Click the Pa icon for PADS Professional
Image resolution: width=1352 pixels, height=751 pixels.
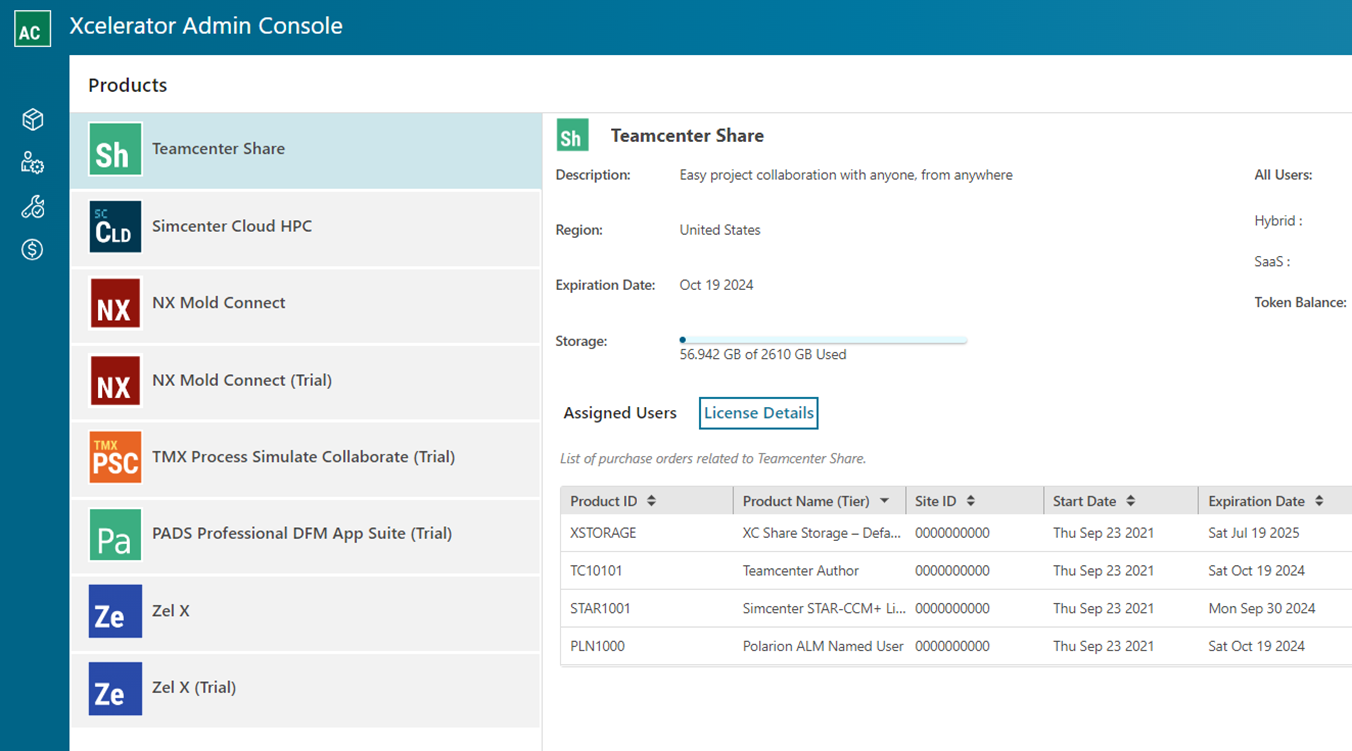tap(114, 535)
